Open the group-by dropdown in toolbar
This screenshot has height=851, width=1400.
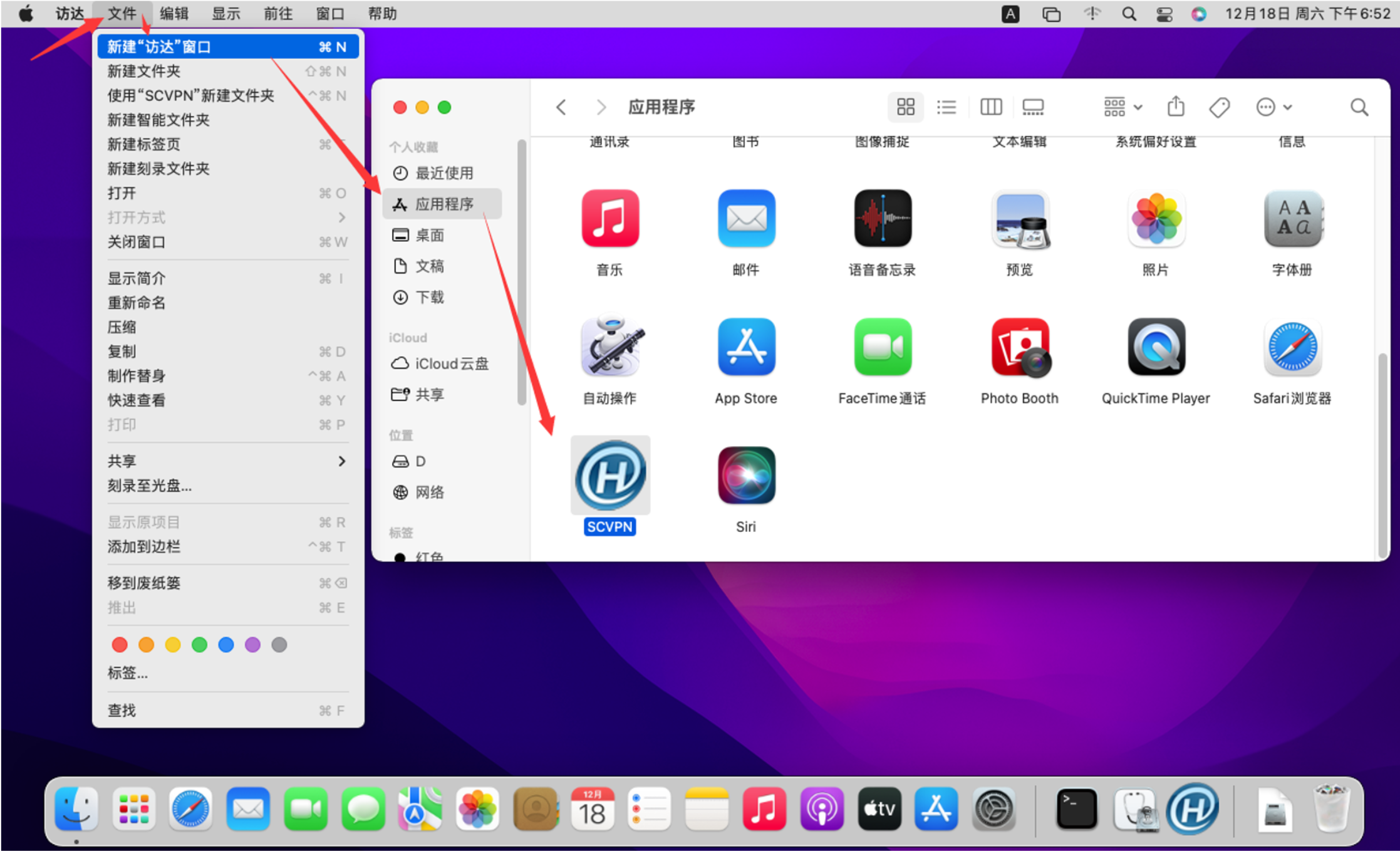1123,107
